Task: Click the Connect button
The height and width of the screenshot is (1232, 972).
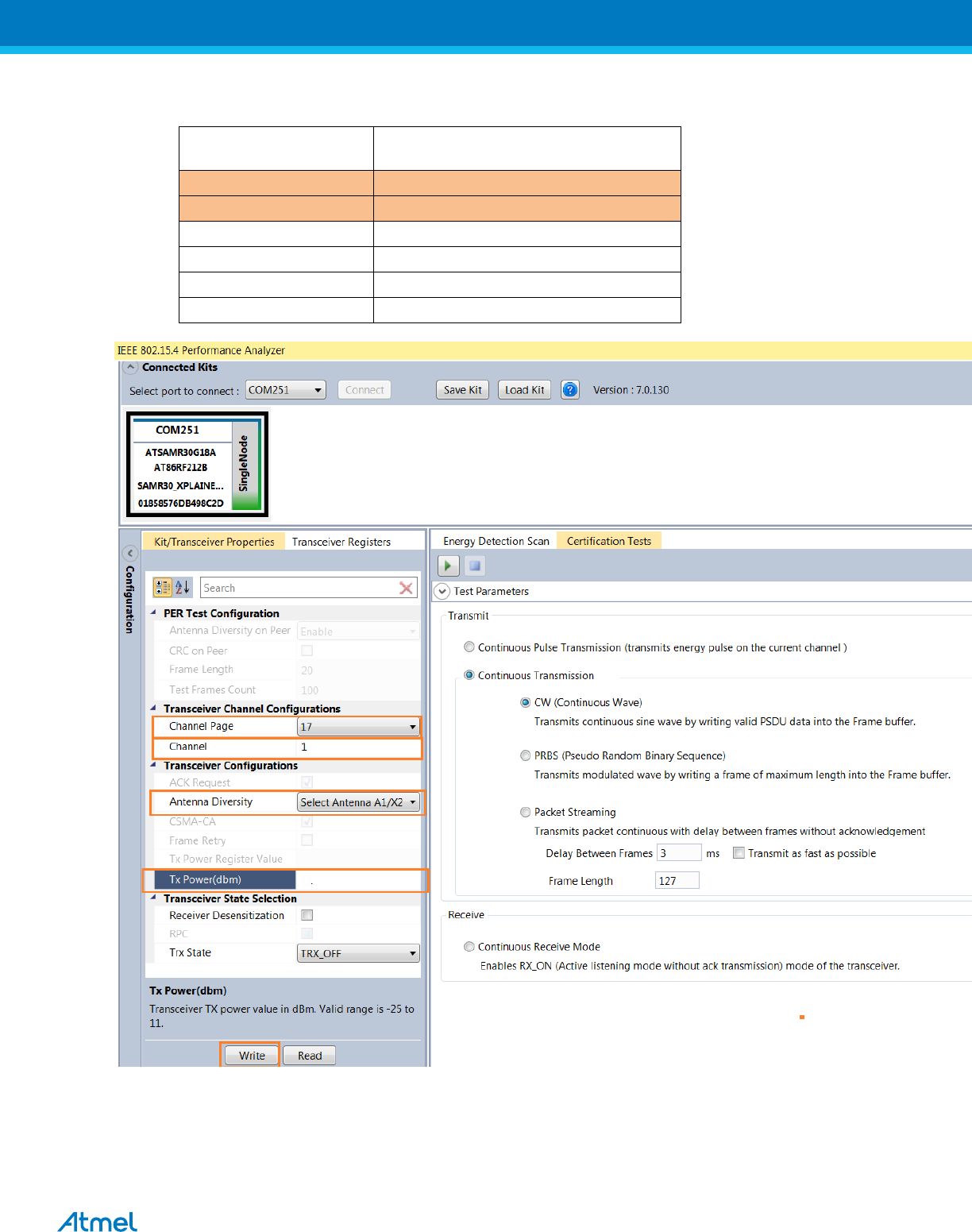Action: click(364, 390)
